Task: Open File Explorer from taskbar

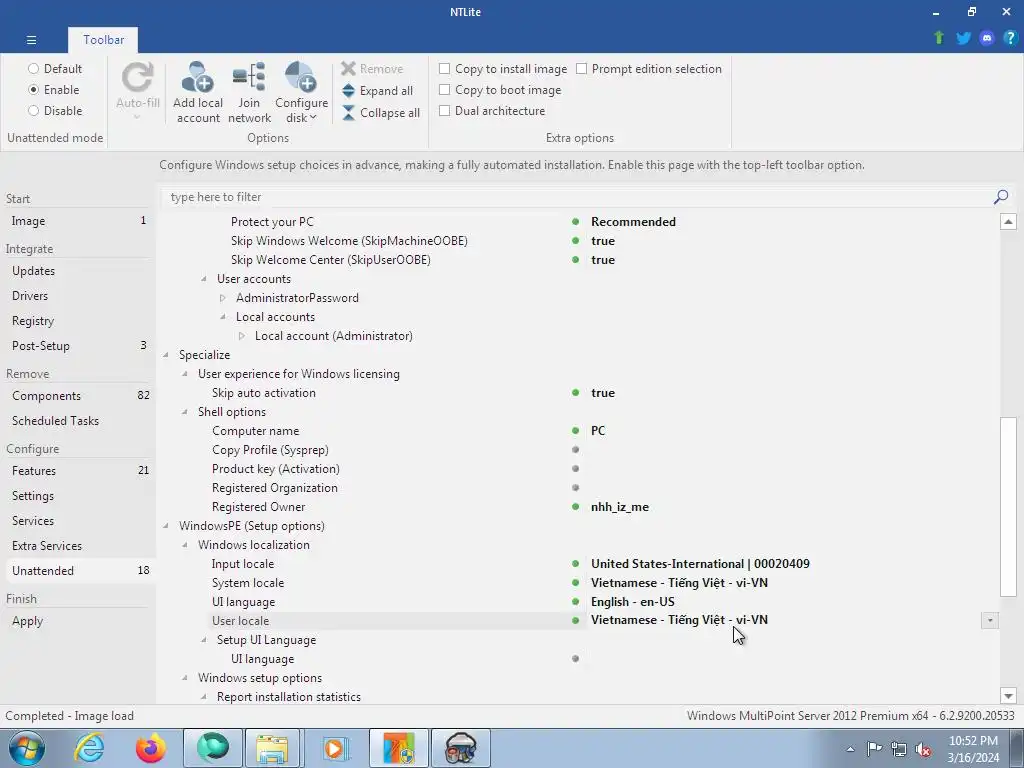Action: [x=272, y=748]
